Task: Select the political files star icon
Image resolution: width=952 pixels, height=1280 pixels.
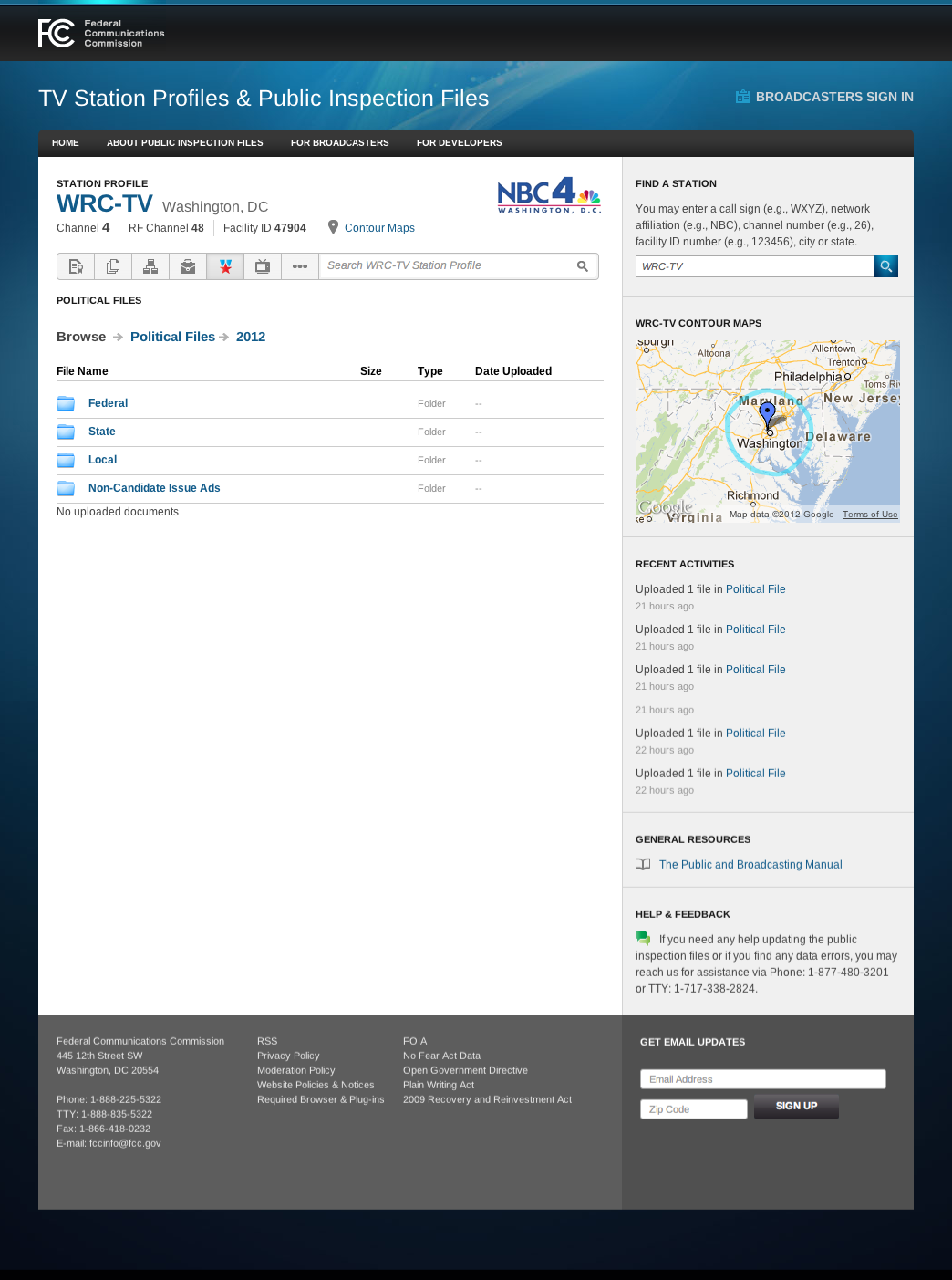Action: [225, 266]
